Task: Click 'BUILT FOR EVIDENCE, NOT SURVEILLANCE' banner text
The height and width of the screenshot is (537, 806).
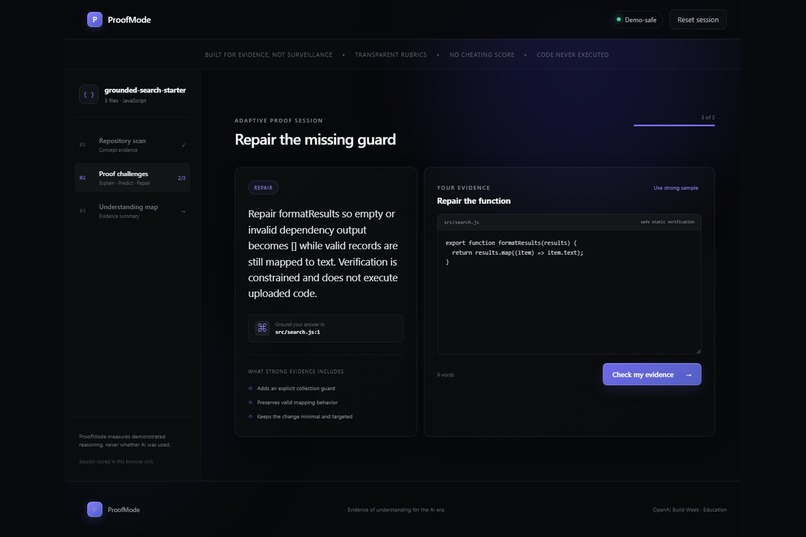Action: pos(268,55)
